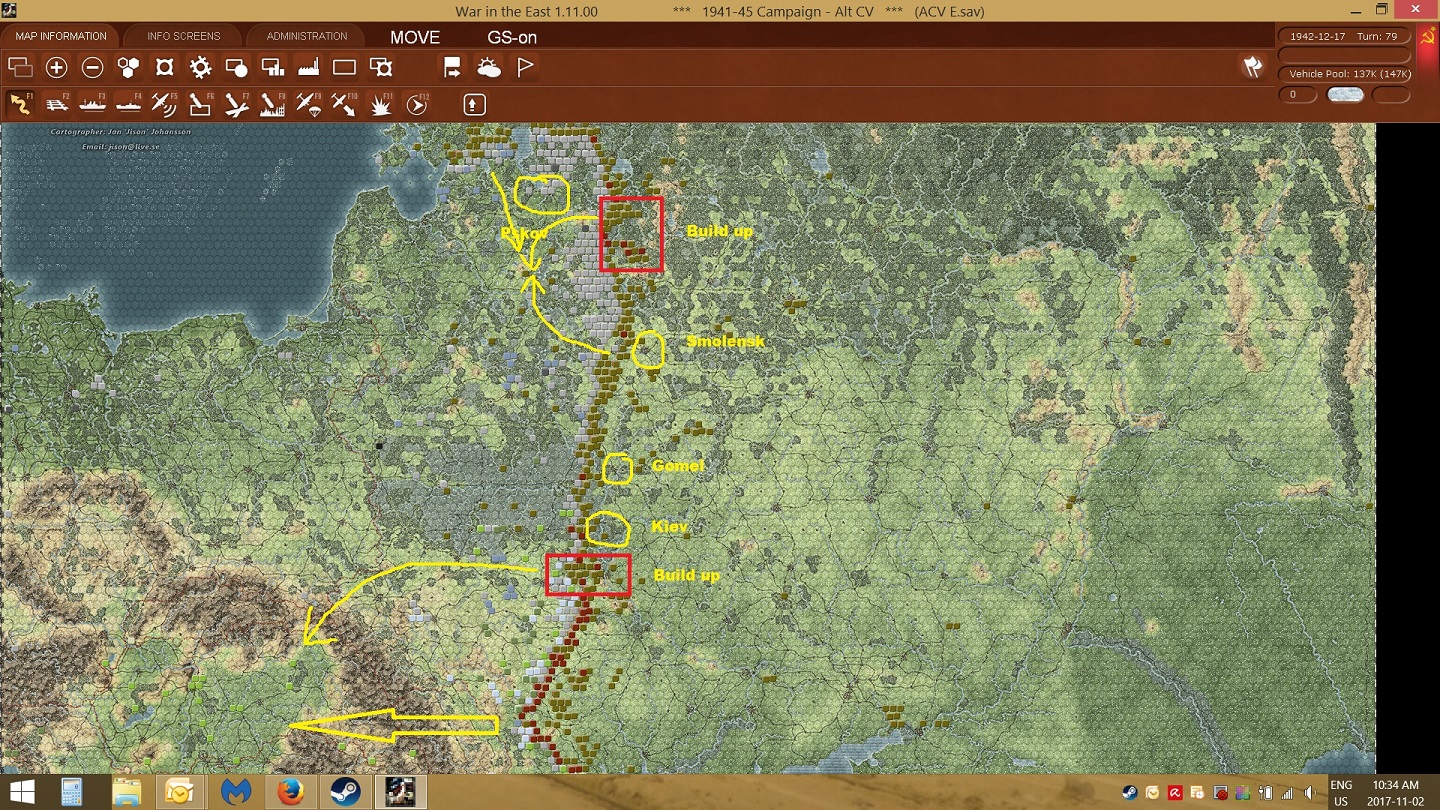The image size is (1440, 810).
Task: Click the GS-on status label
Action: pyautogui.click(x=512, y=37)
